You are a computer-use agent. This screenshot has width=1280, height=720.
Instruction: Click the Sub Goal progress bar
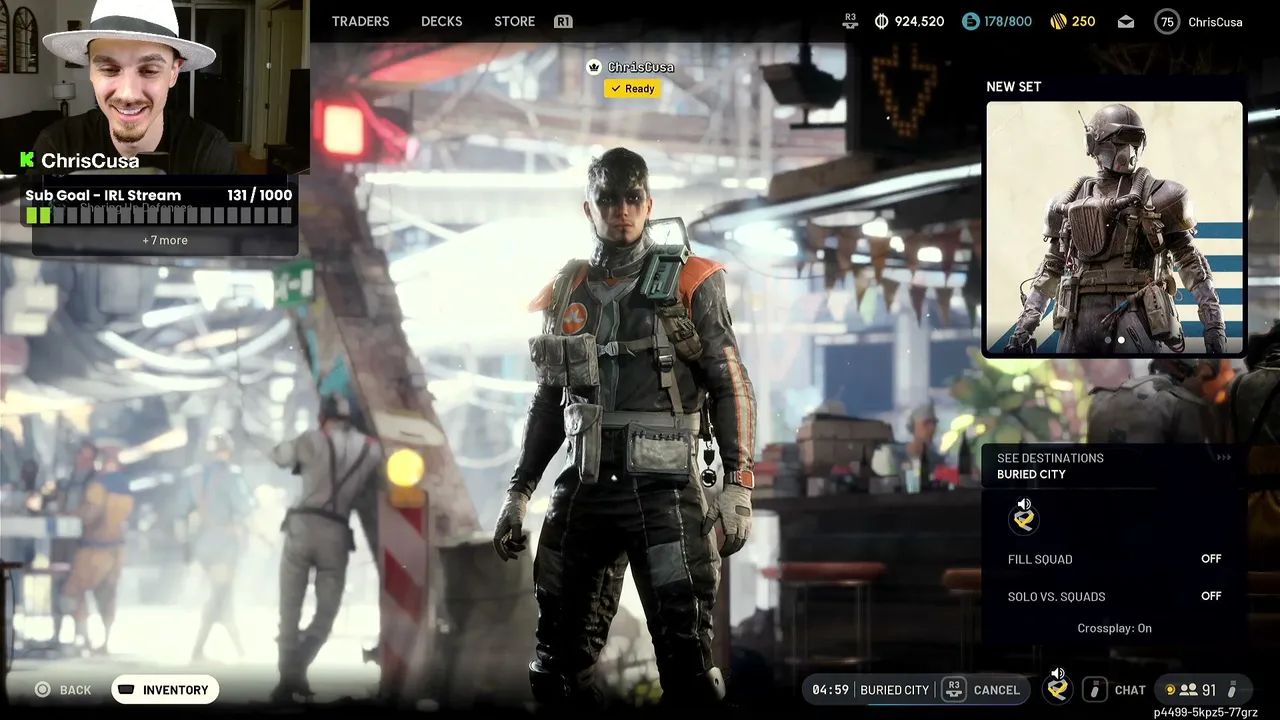[x=159, y=215]
